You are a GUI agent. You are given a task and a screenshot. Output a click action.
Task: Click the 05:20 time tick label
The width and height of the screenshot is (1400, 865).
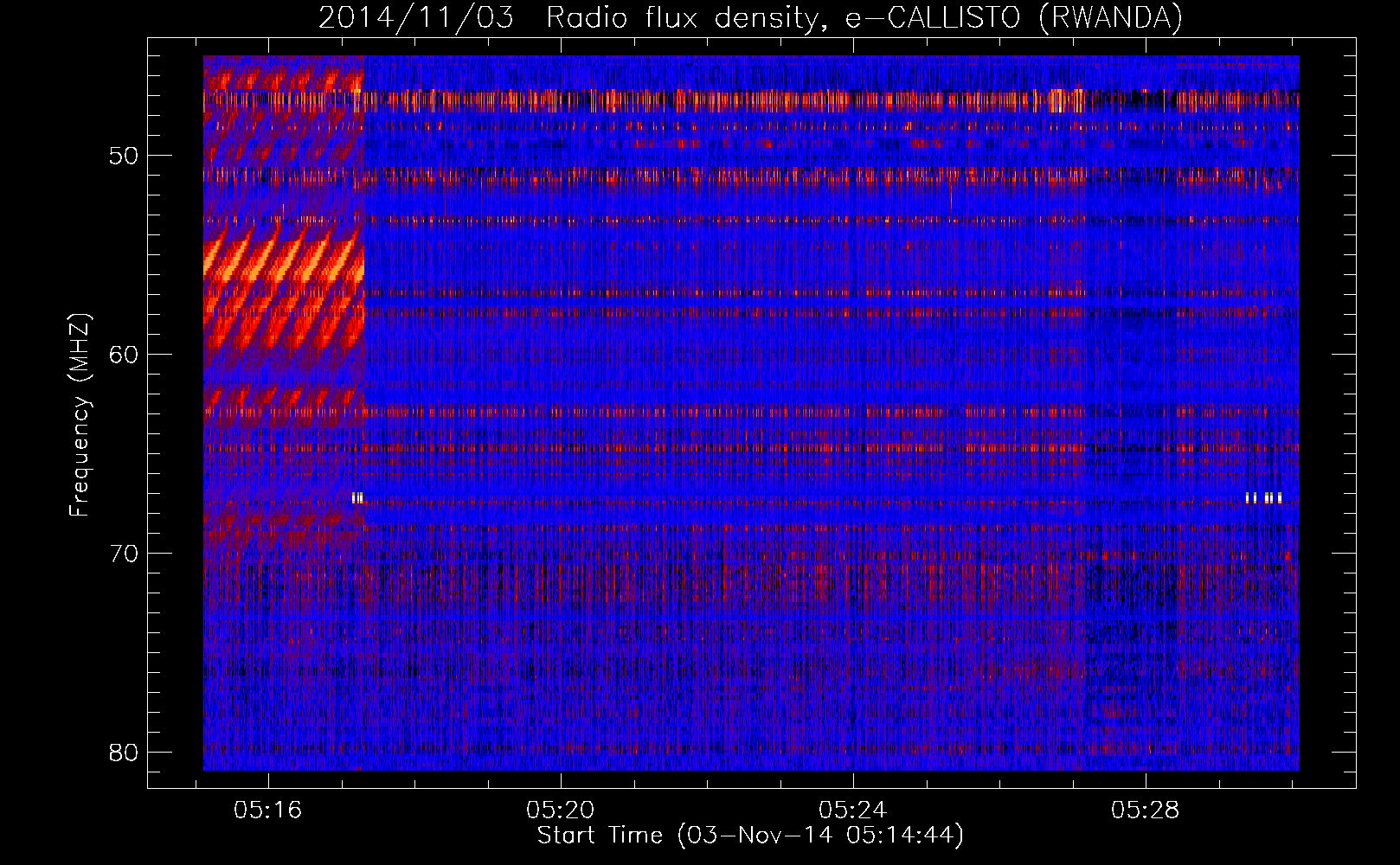click(x=561, y=810)
